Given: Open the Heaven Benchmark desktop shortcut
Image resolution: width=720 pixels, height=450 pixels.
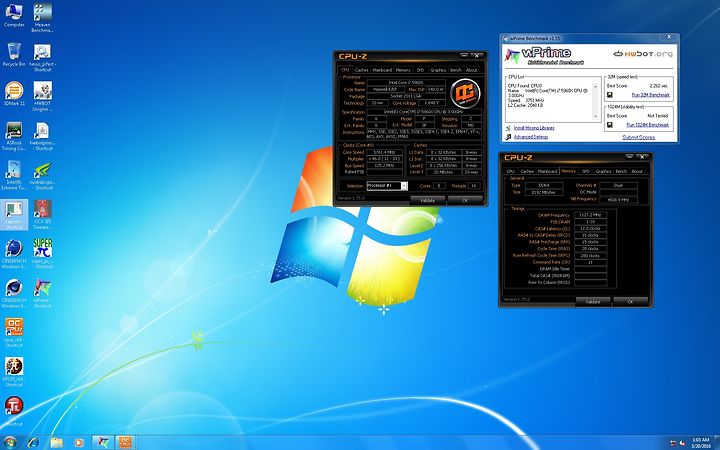Looking at the screenshot, I should tap(42, 18).
